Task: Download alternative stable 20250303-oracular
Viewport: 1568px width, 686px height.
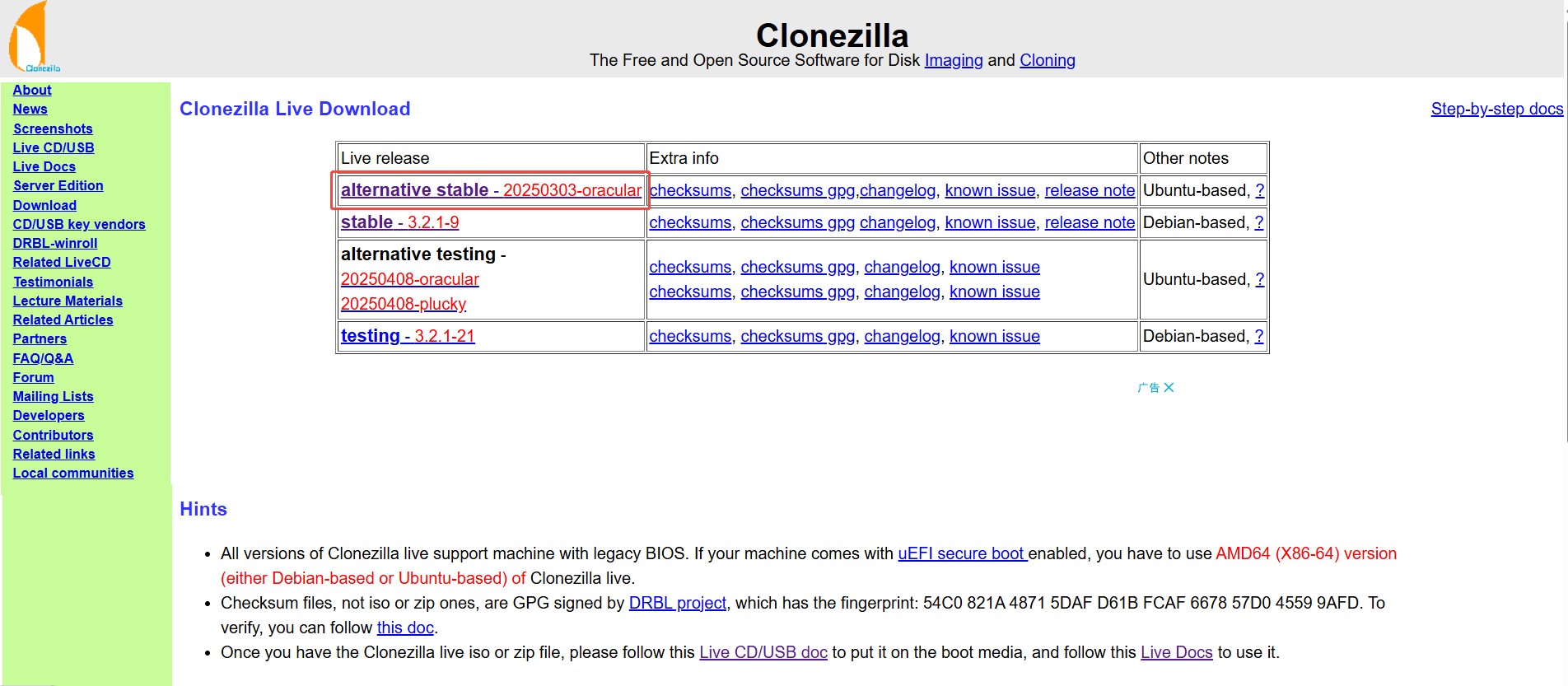Action: (x=491, y=190)
